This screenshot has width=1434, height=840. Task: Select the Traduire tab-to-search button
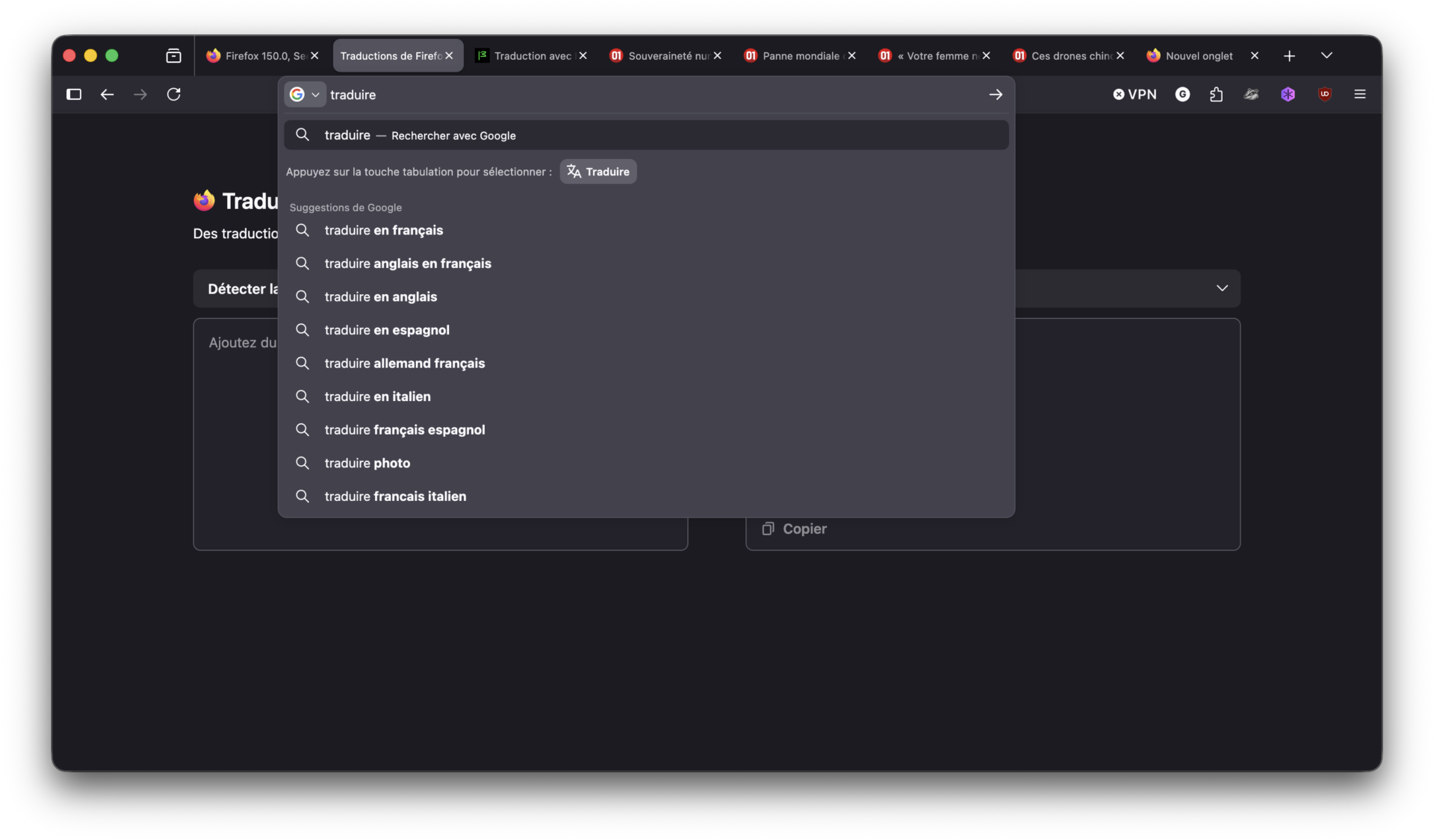pos(598,172)
